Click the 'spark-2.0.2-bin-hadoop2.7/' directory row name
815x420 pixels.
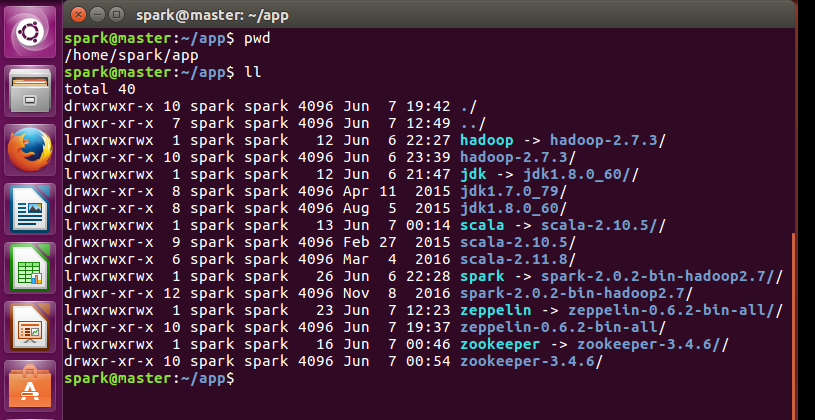click(577, 293)
